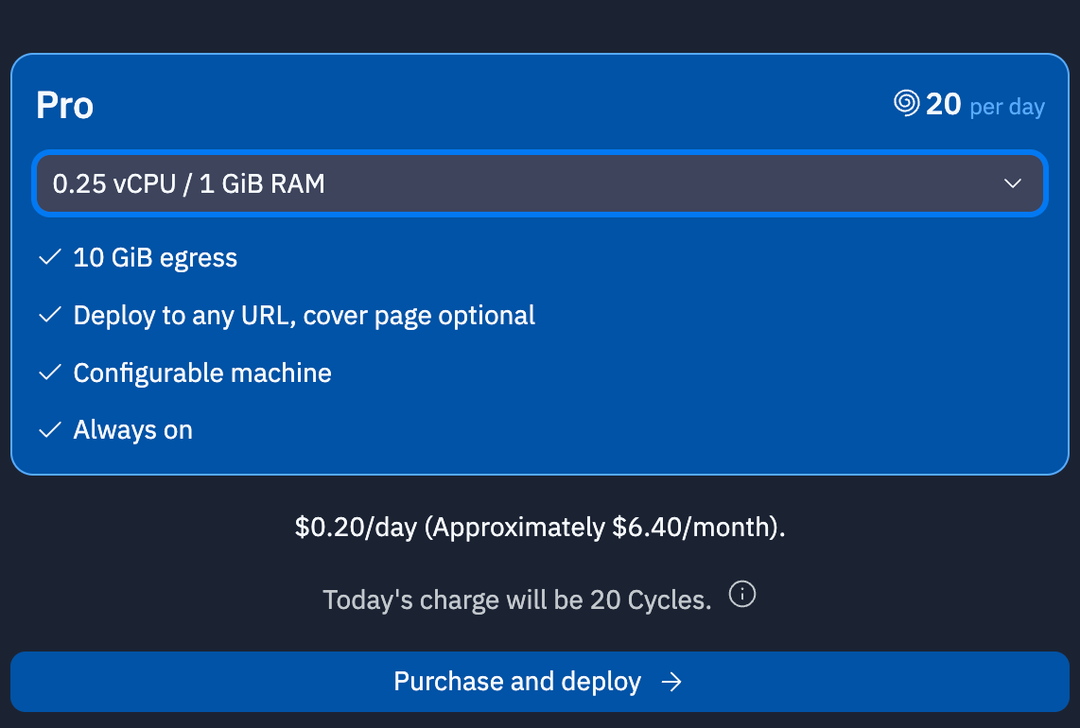1080x728 pixels.
Task: Click the checkmark next to Always on
Action: (50, 430)
